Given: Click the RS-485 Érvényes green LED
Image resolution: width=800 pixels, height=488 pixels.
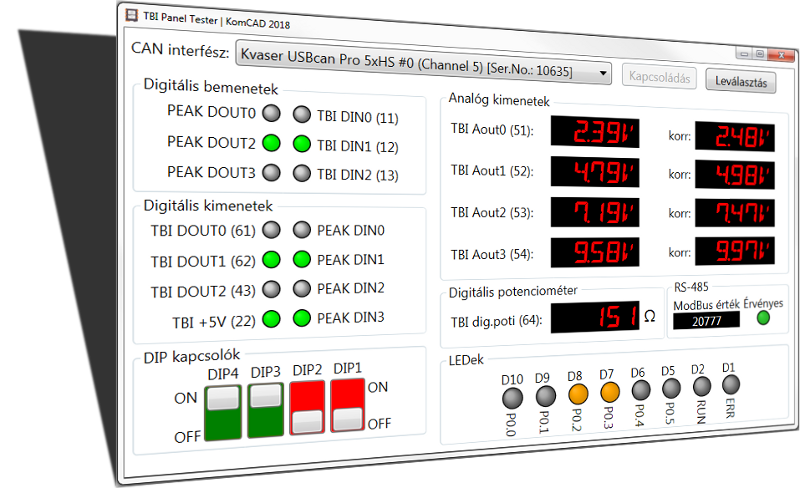Looking at the screenshot, I should (x=763, y=319).
